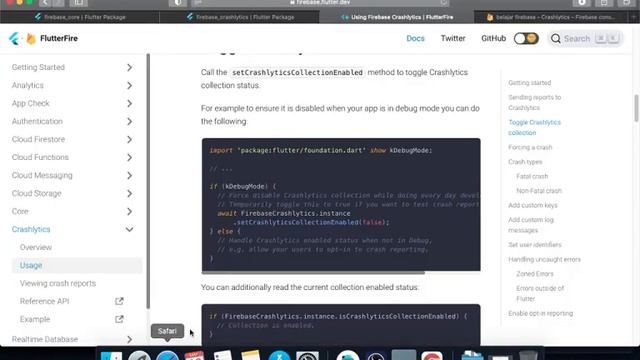This screenshot has height=360, width=640.
Task: Jump to Add custom log messages
Action: pos(531,225)
